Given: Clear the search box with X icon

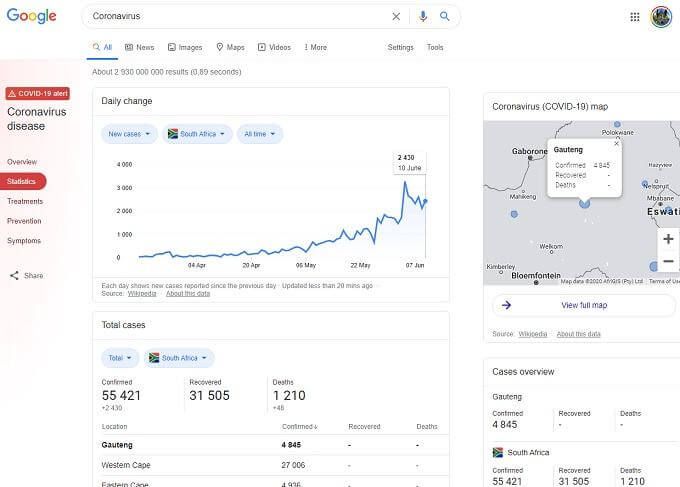Looking at the screenshot, I should tap(396, 16).
